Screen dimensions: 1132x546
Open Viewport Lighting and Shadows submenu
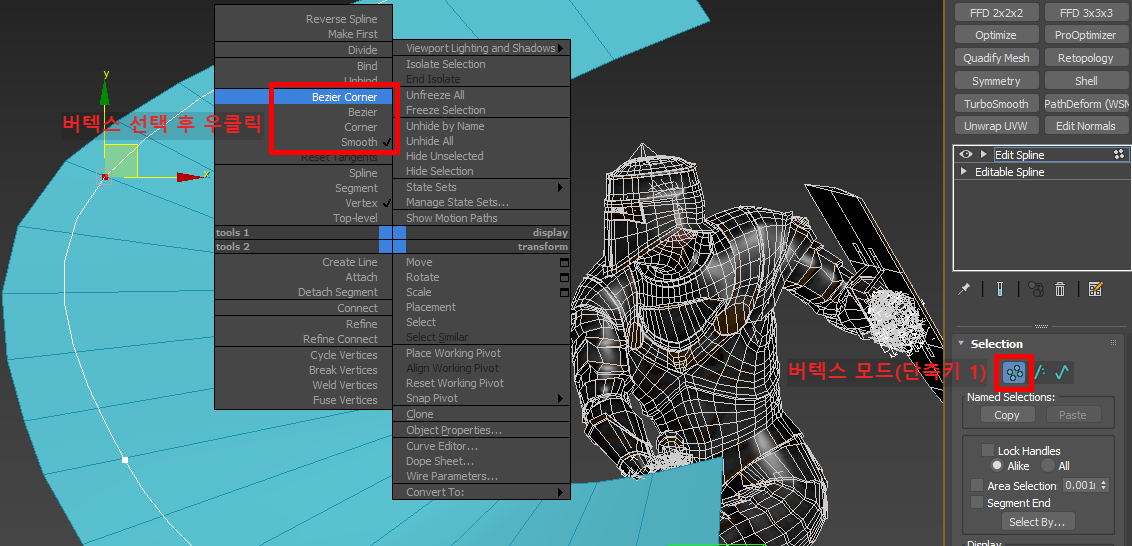coord(482,48)
